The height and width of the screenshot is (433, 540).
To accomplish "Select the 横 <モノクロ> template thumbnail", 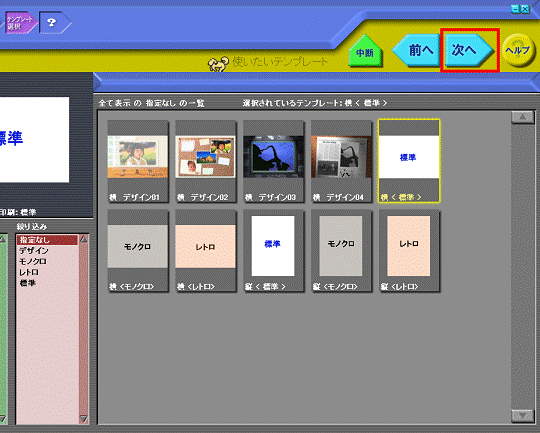I will click(138, 251).
